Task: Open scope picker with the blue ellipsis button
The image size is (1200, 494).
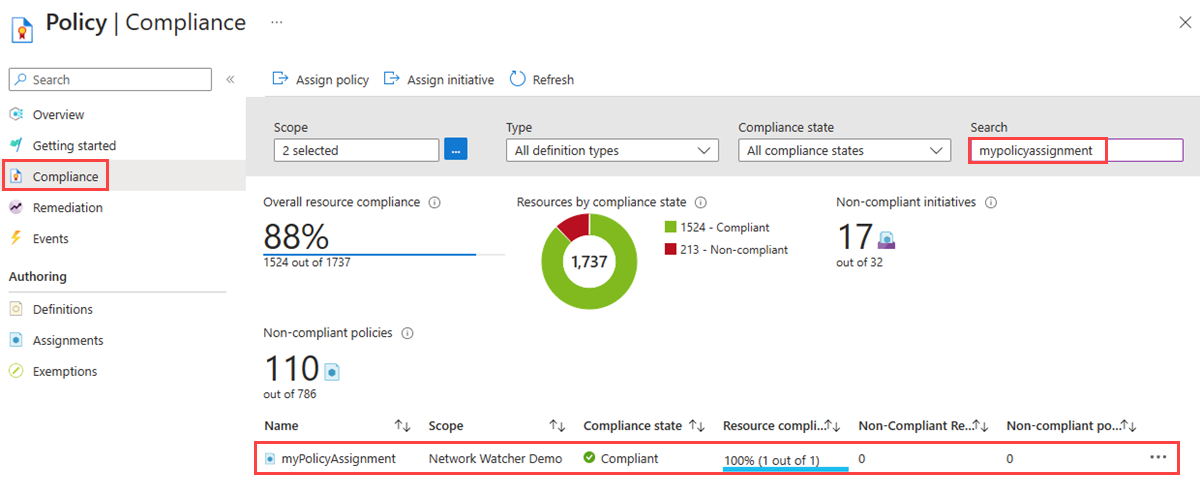Action: [x=456, y=150]
